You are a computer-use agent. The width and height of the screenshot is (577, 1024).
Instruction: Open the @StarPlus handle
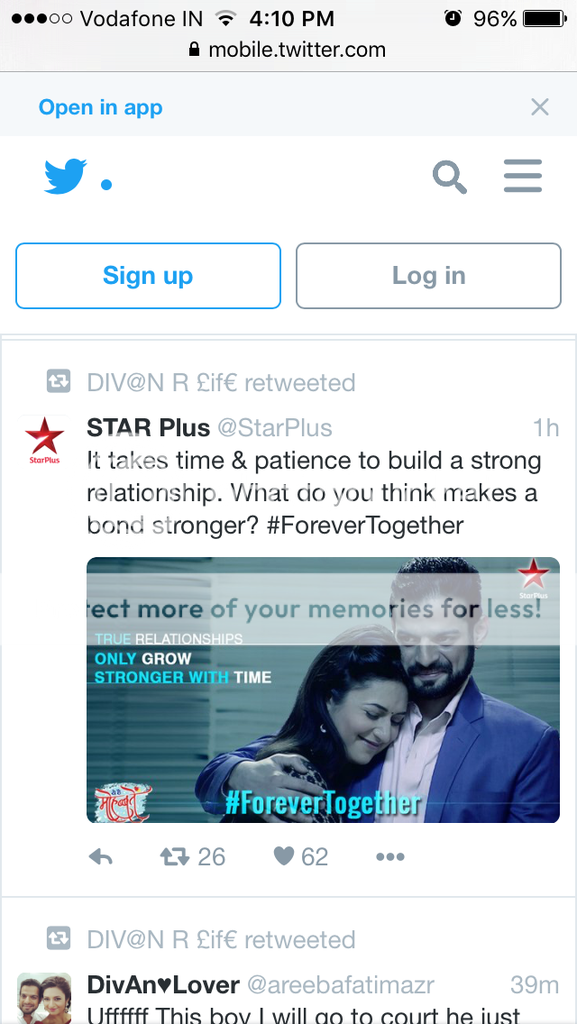coord(275,428)
